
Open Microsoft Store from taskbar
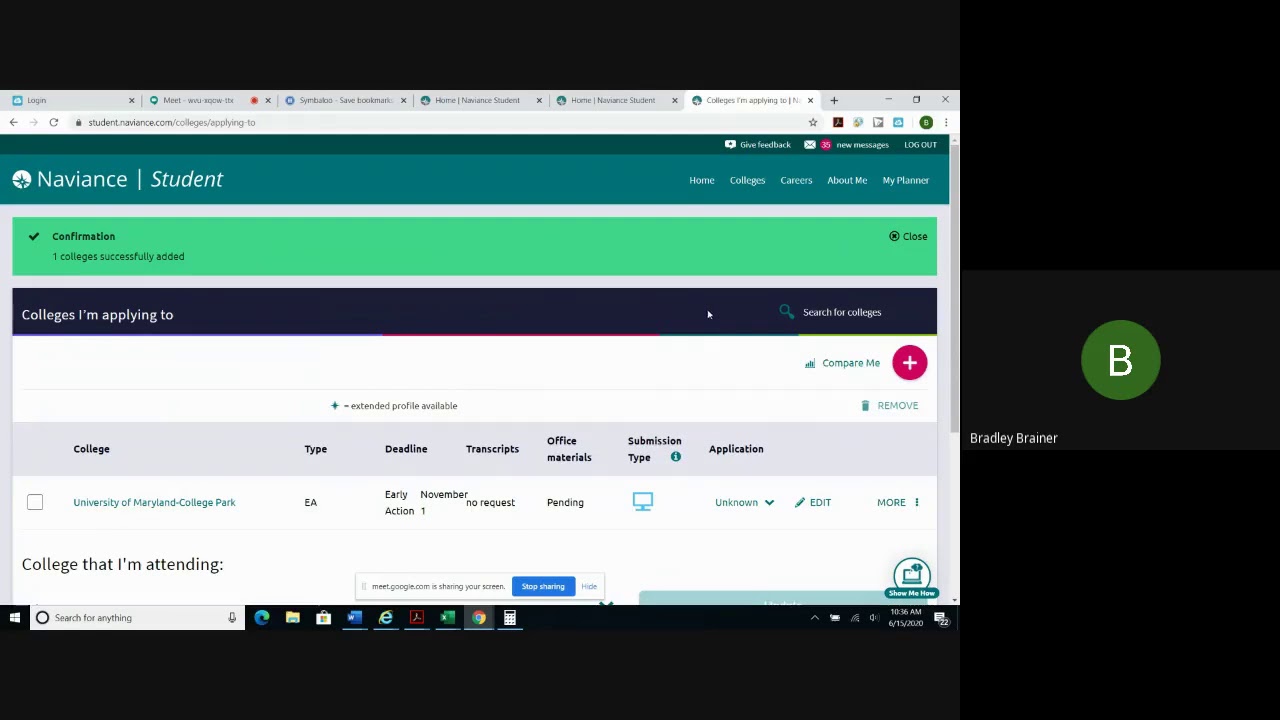(323, 618)
